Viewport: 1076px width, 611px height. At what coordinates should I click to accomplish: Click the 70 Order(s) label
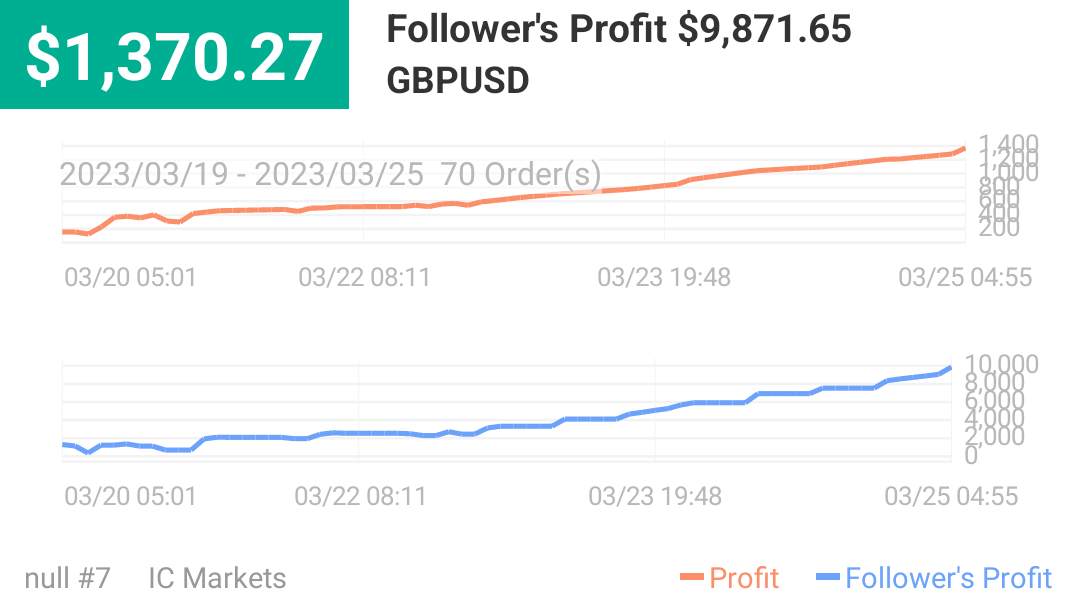point(521,174)
